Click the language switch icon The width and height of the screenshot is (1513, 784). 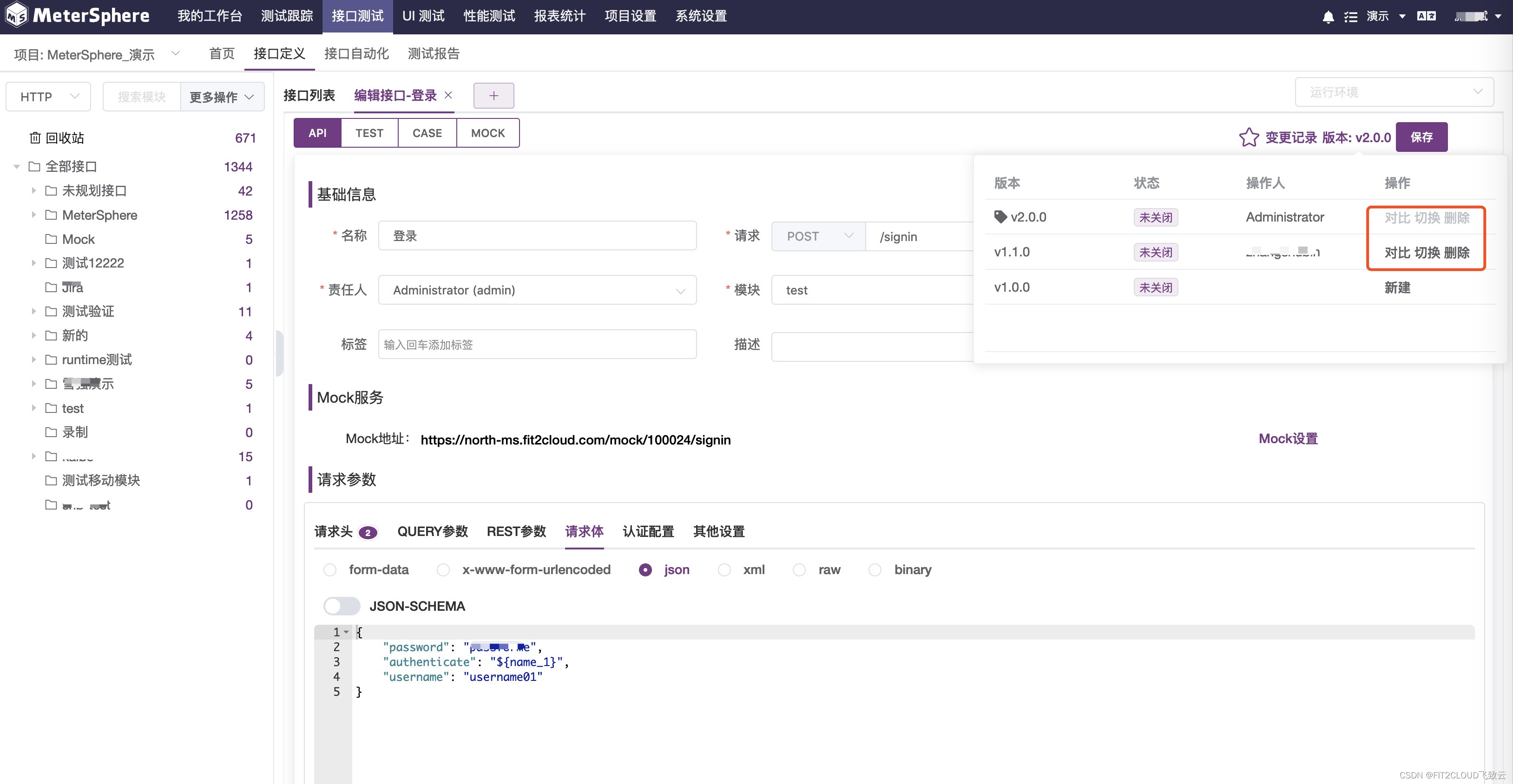pos(1427,16)
